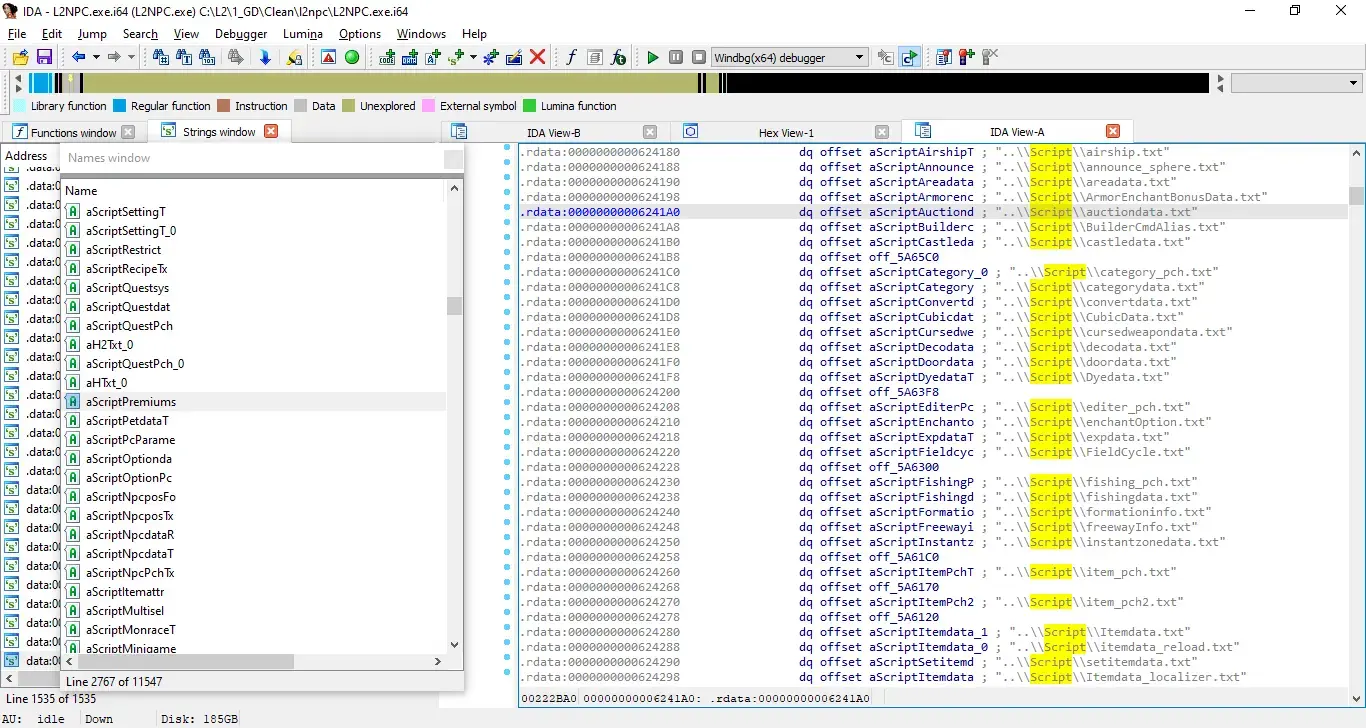
Task: Close the Hex View-1 tab
Action: coord(882,132)
